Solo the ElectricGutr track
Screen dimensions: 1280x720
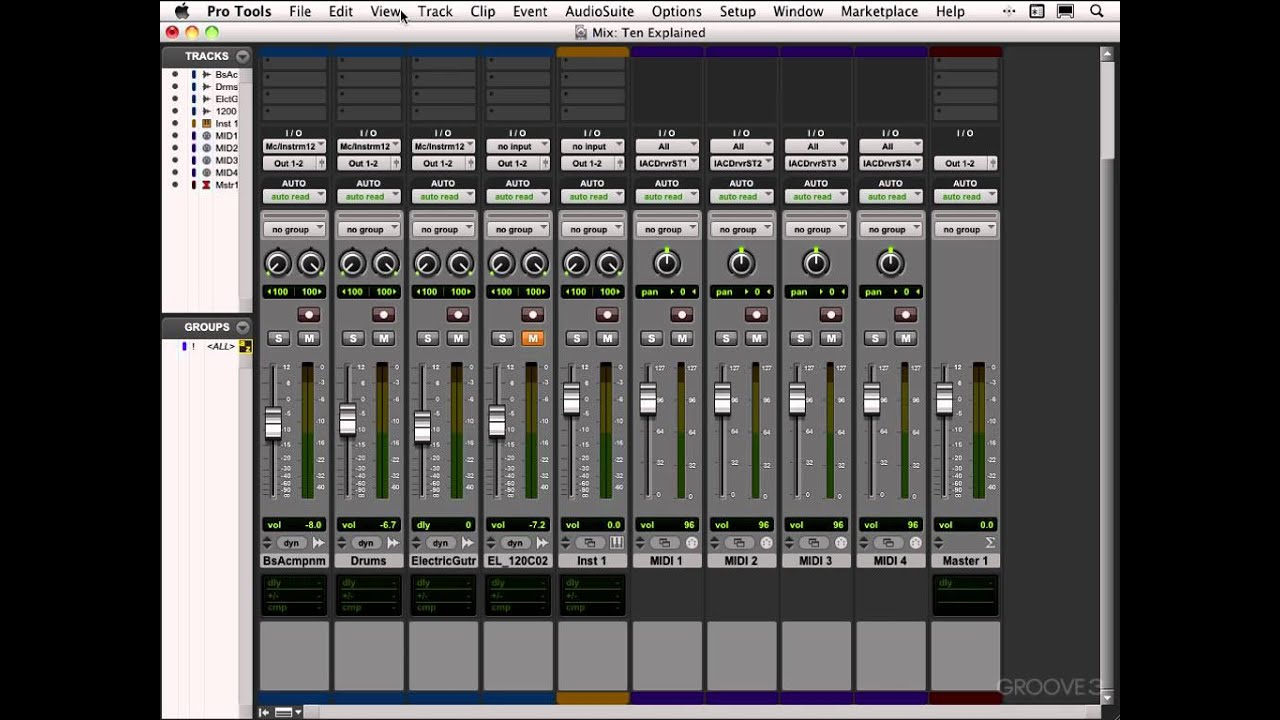tap(428, 338)
